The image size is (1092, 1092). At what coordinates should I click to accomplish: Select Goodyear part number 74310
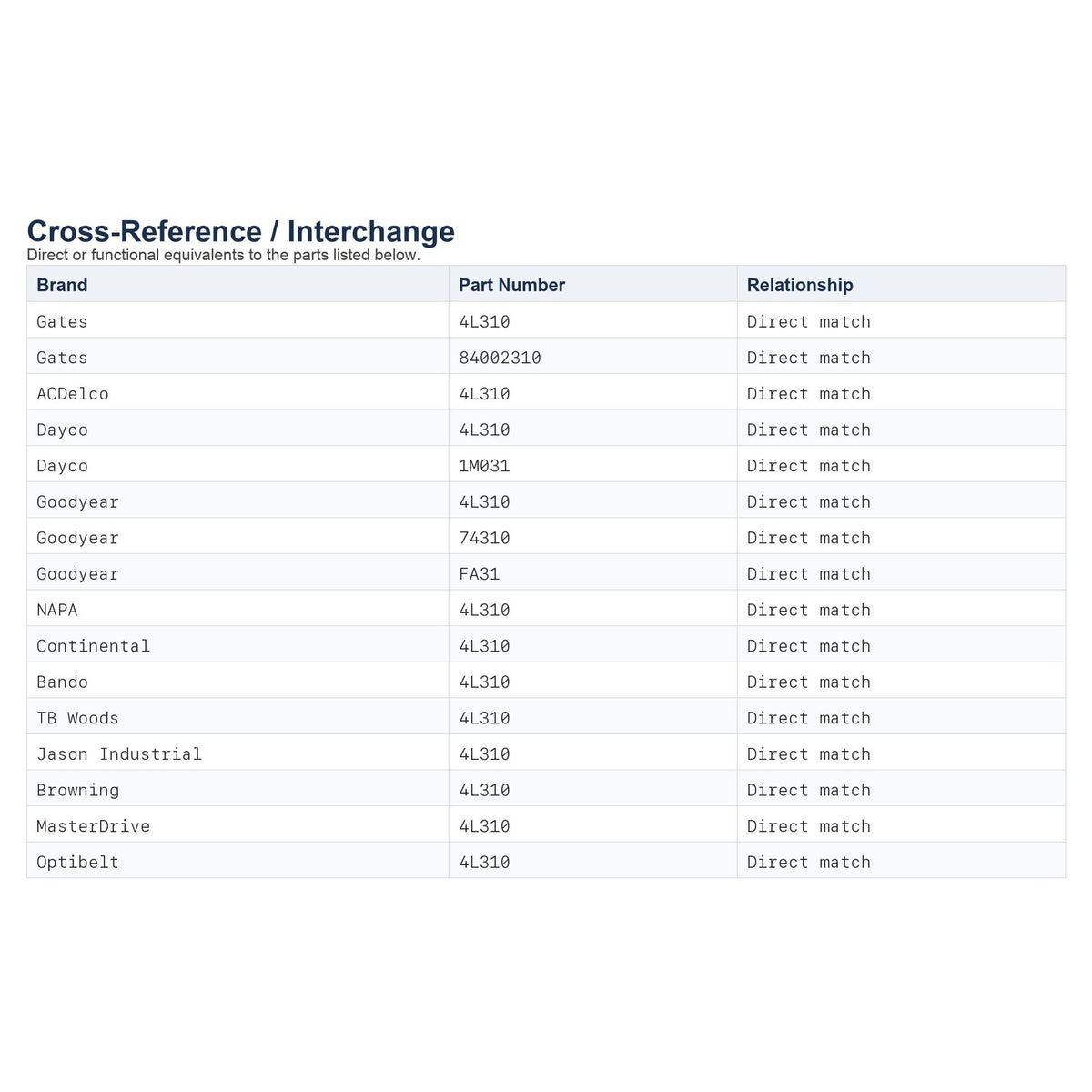click(x=484, y=538)
